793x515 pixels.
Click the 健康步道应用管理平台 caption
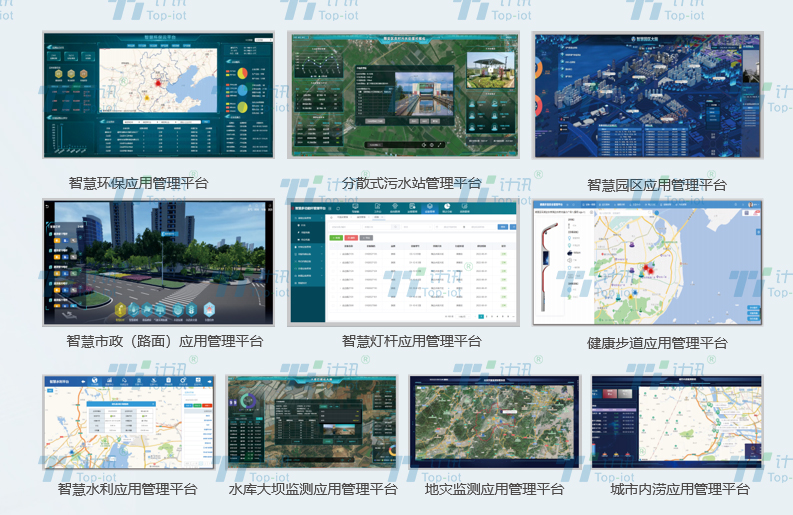click(656, 343)
